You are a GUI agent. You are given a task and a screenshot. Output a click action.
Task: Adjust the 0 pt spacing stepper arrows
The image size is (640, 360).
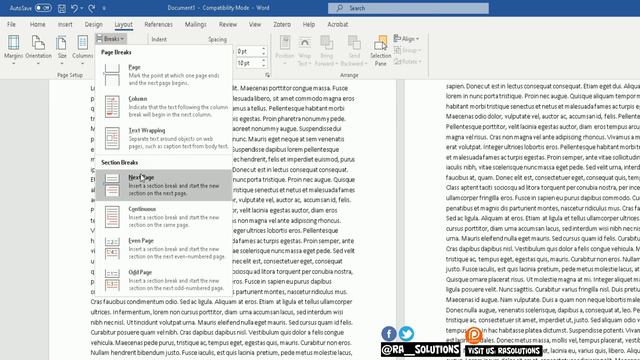tap(264, 51)
